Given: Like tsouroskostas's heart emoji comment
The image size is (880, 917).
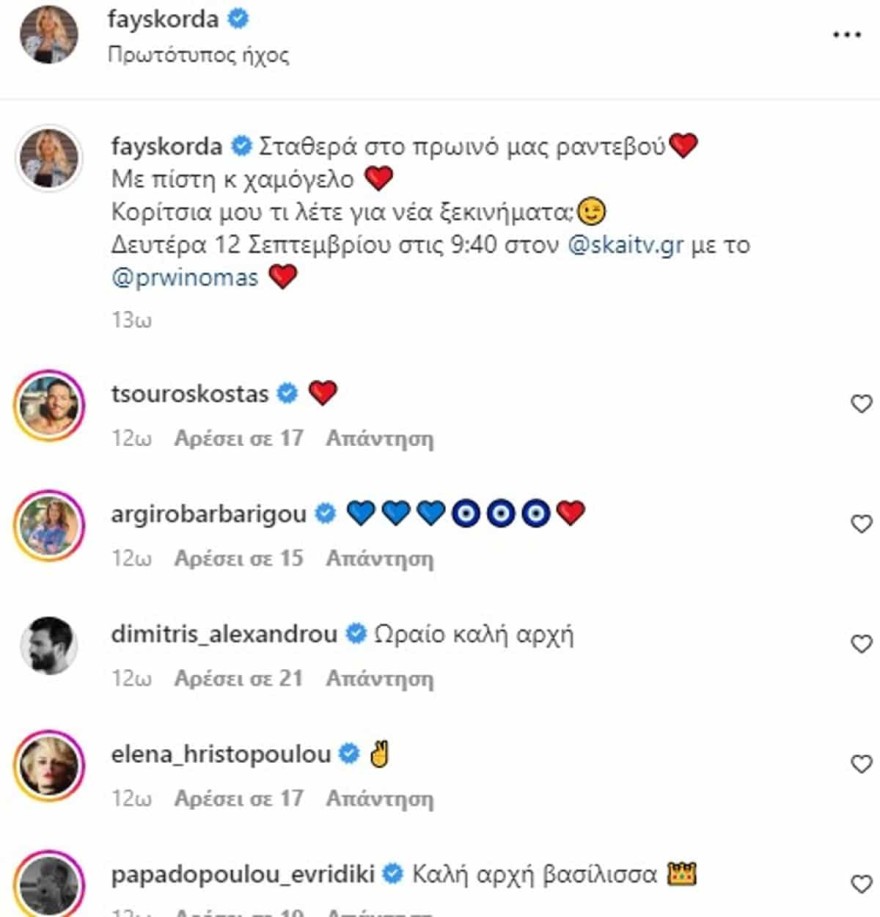Looking at the screenshot, I should [x=860, y=403].
